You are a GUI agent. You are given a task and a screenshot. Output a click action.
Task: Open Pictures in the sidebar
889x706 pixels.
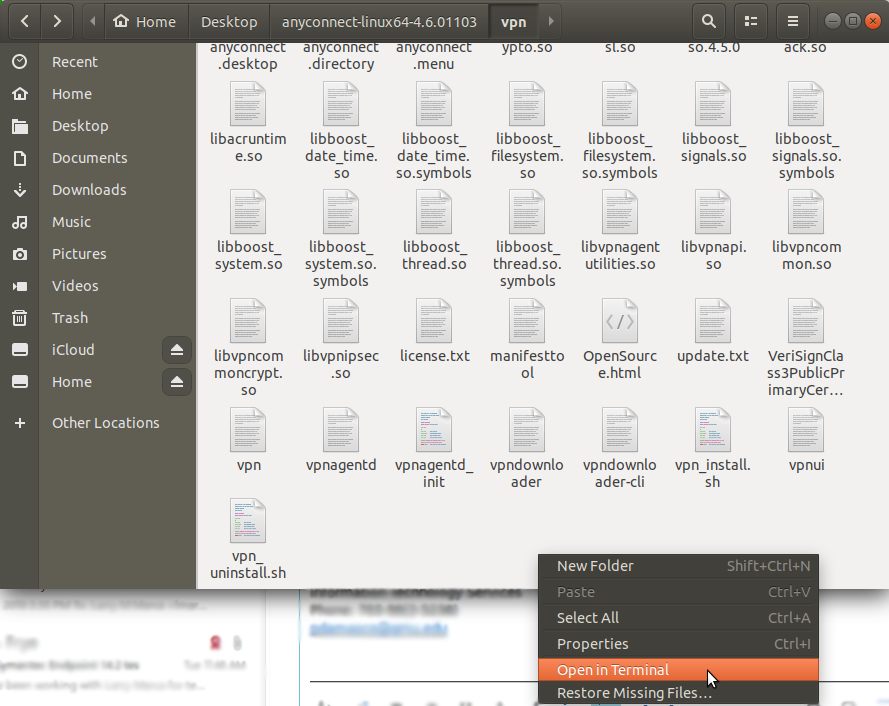coord(98,254)
